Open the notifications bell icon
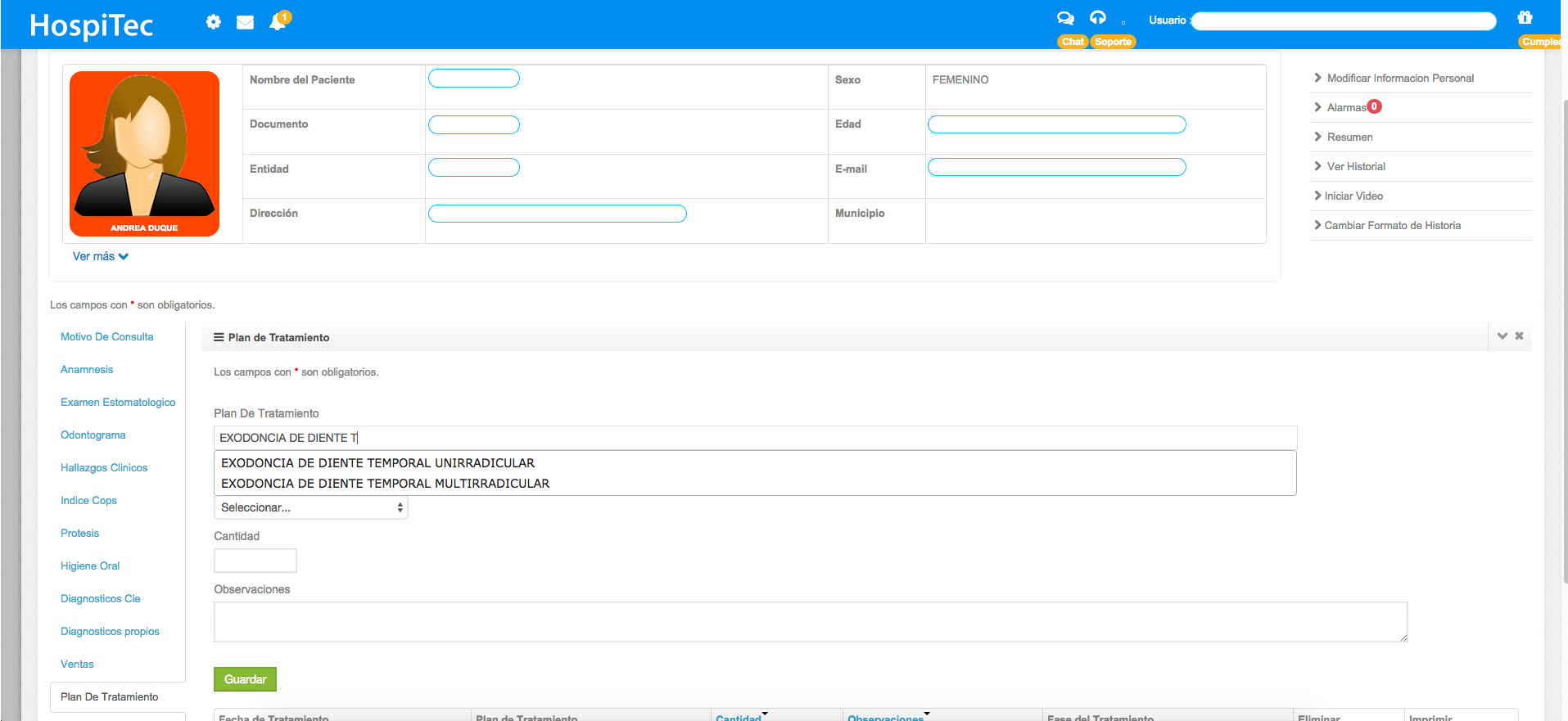Viewport: 1568px width, 721px height. click(278, 22)
